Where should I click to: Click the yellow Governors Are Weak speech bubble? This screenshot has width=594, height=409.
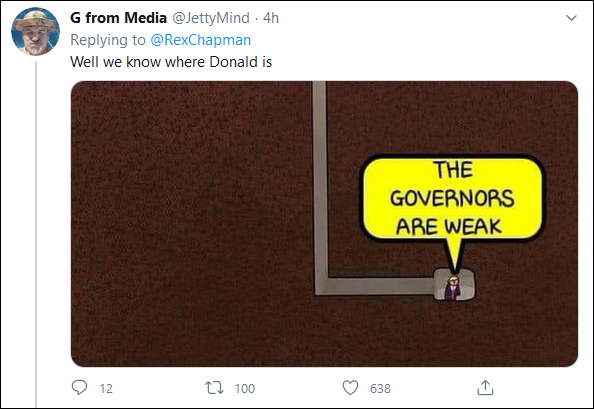click(452, 198)
